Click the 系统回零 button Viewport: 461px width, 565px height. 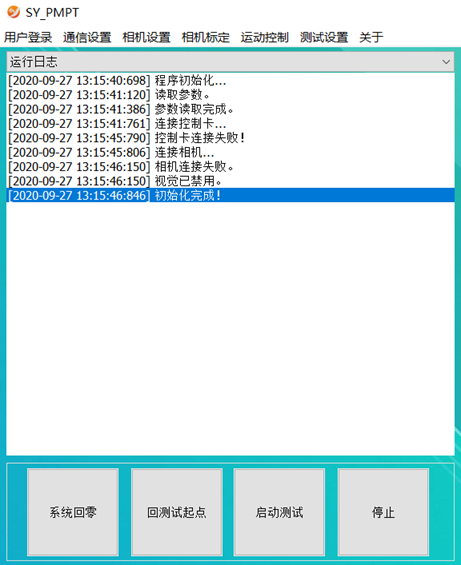click(73, 512)
